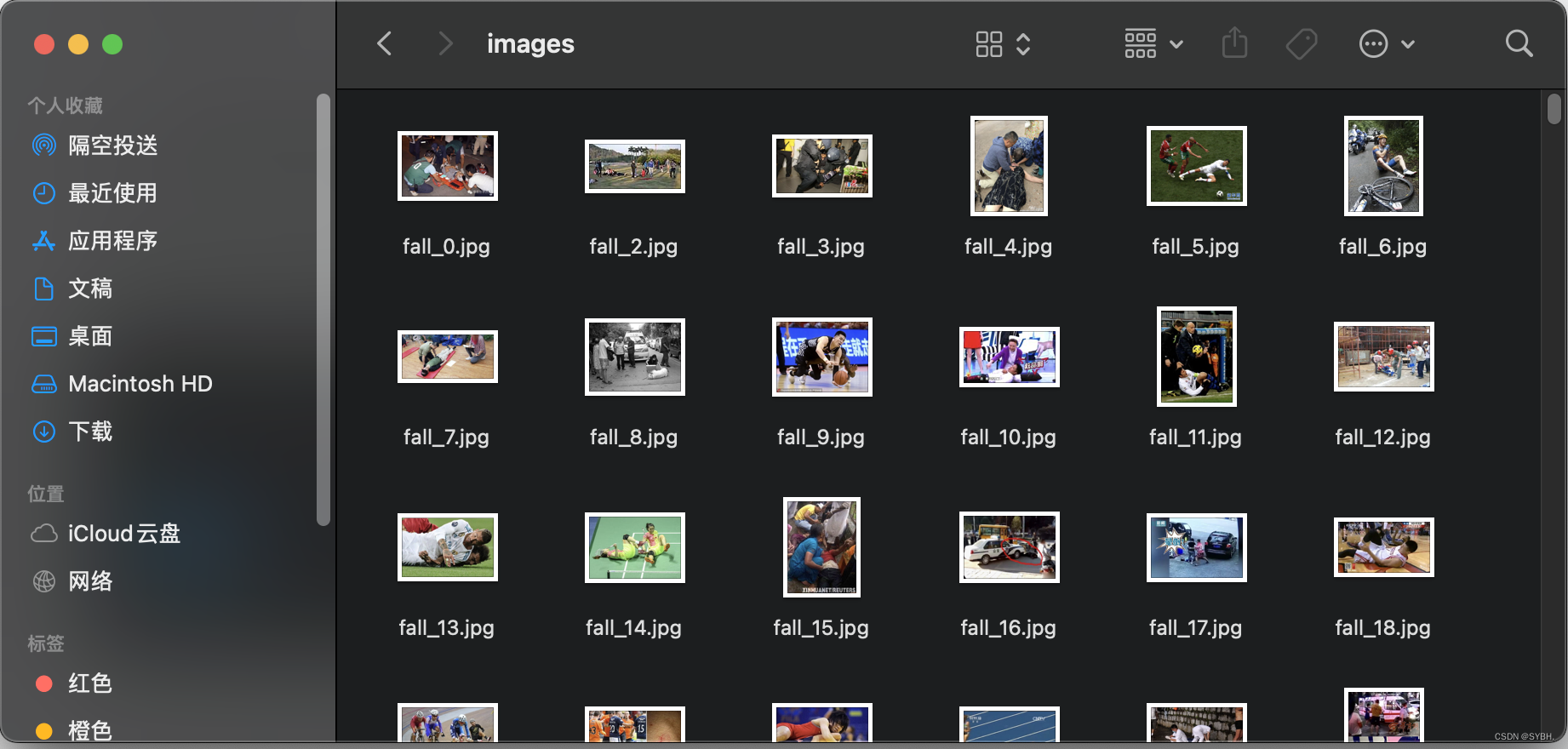Viewport: 1568px width, 749px height.
Task: Select the fall_17.jpg thumbnail
Action: (x=1197, y=547)
